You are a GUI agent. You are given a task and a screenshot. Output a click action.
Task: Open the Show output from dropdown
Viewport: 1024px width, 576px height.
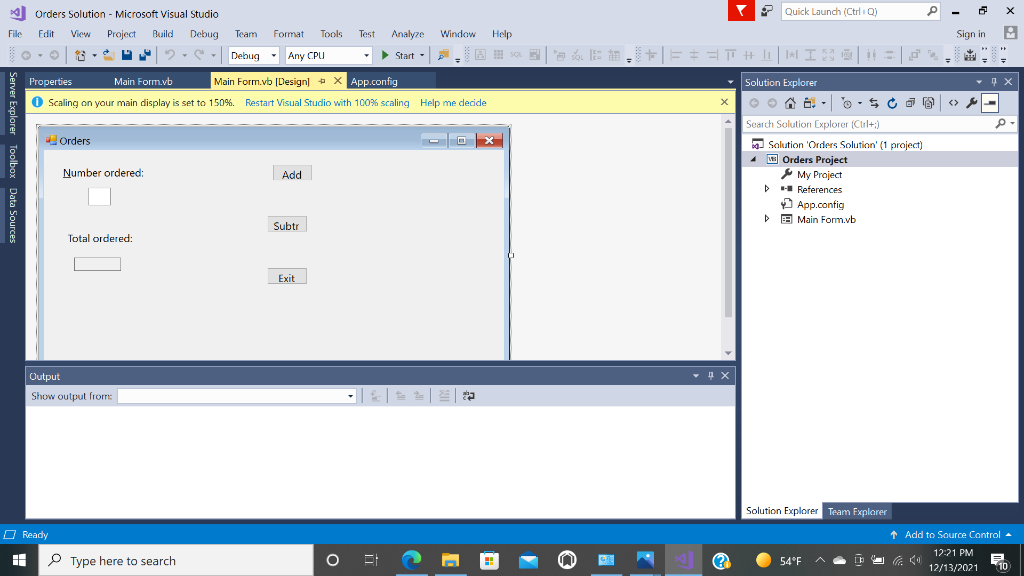pos(350,396)
